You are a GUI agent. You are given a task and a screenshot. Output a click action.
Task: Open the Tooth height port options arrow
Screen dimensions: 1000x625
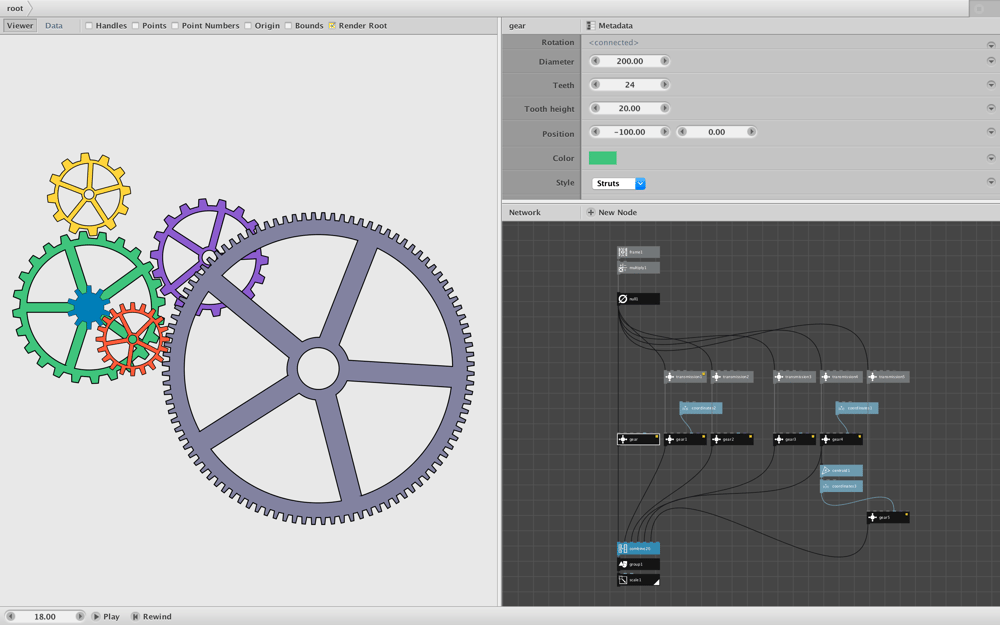pyautogui.click(x=991, y=108)
